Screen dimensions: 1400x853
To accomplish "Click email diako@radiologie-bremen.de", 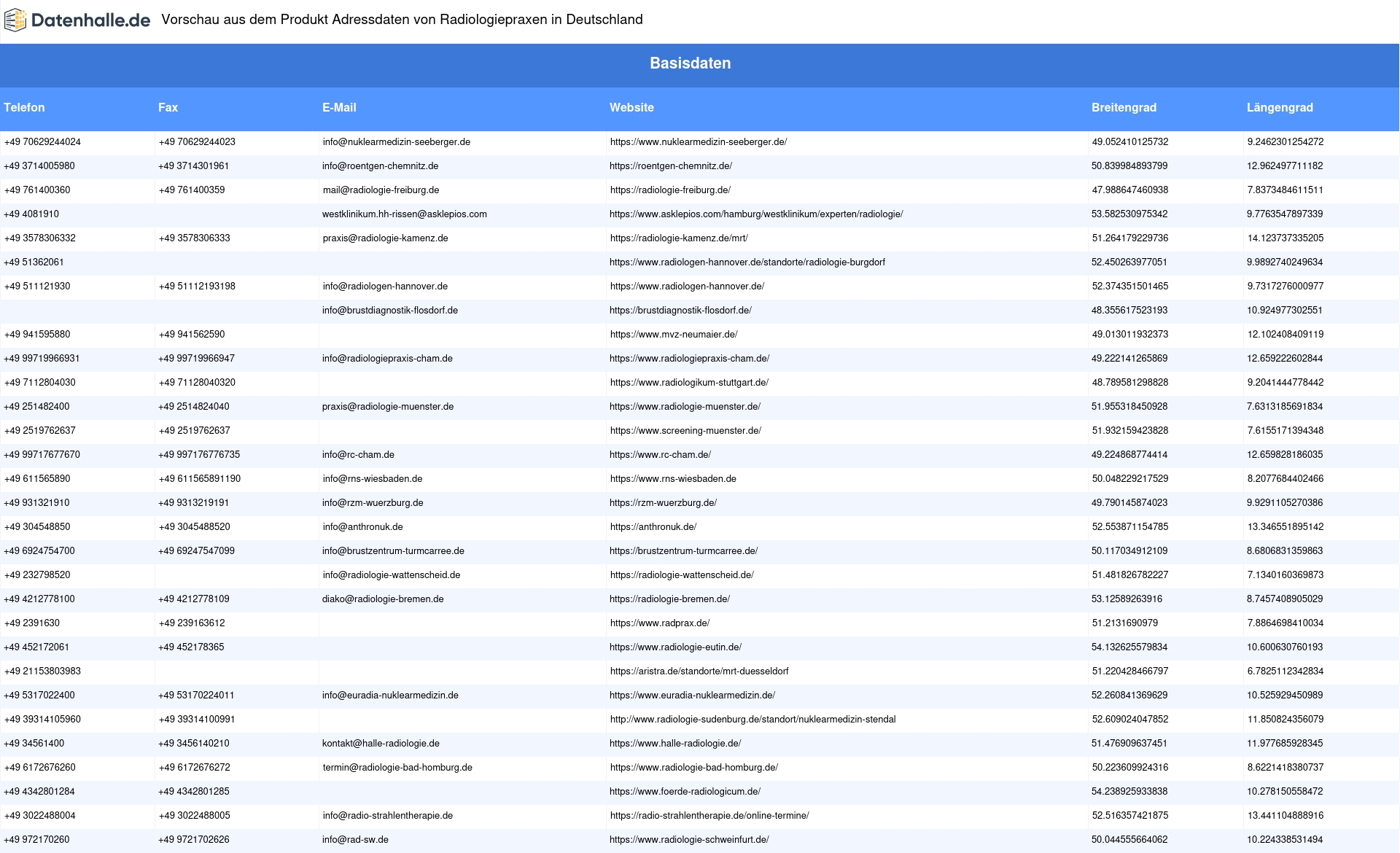I will coord(383,599).
